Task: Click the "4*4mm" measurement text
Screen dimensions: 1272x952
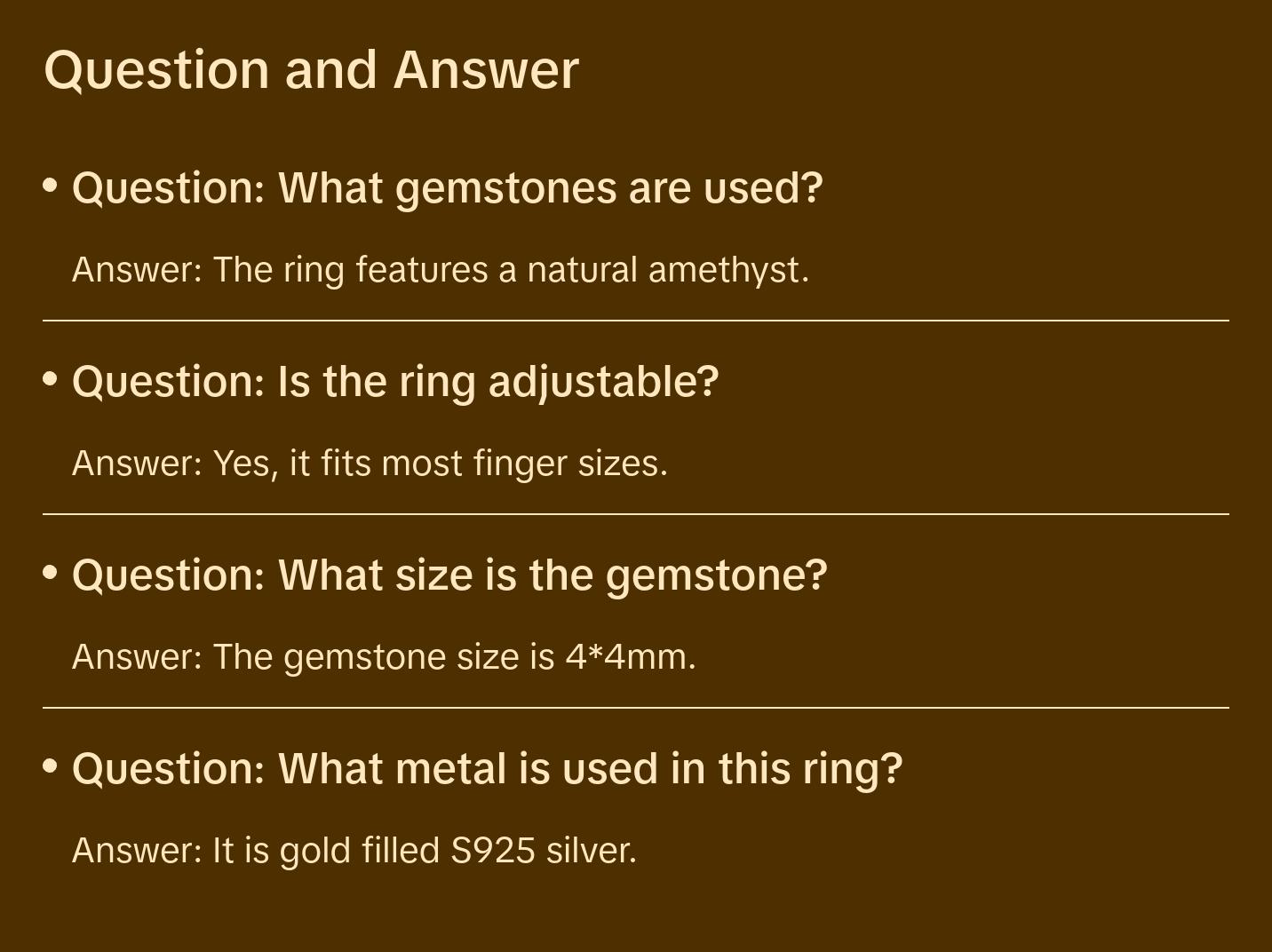Action: coord(630,657)
